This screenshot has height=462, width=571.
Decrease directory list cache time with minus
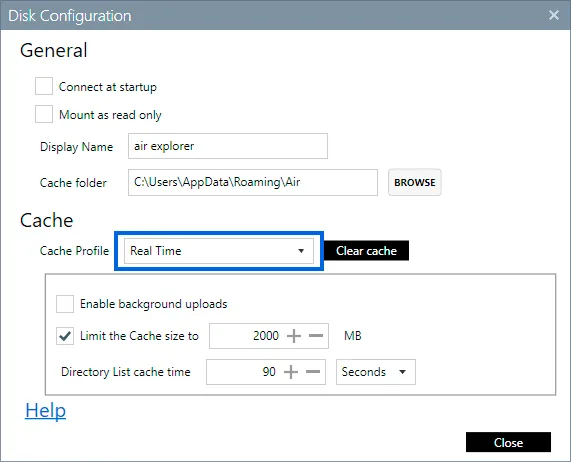(x=313, y=372)
